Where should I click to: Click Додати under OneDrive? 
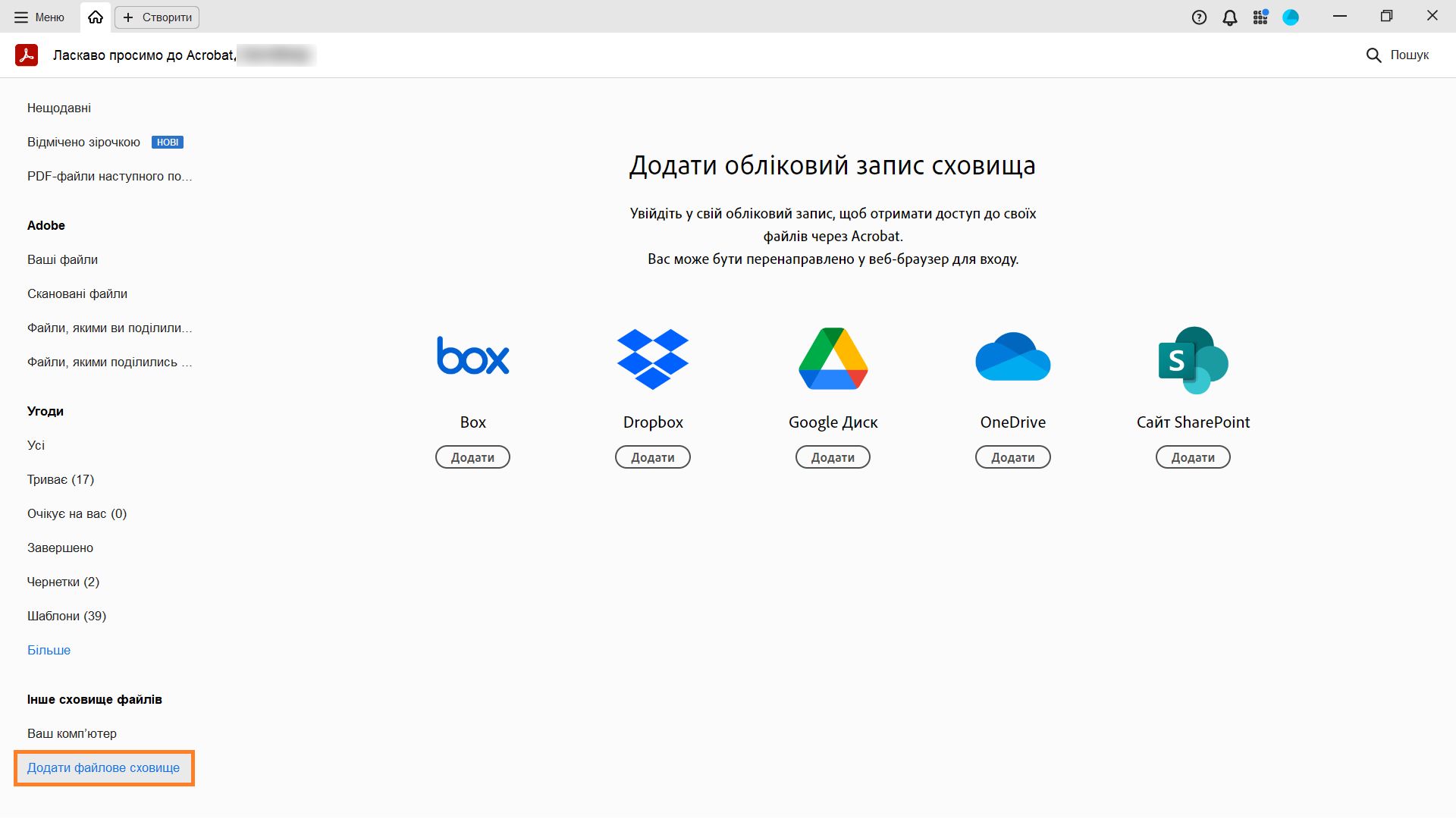tap(1012, 457)
